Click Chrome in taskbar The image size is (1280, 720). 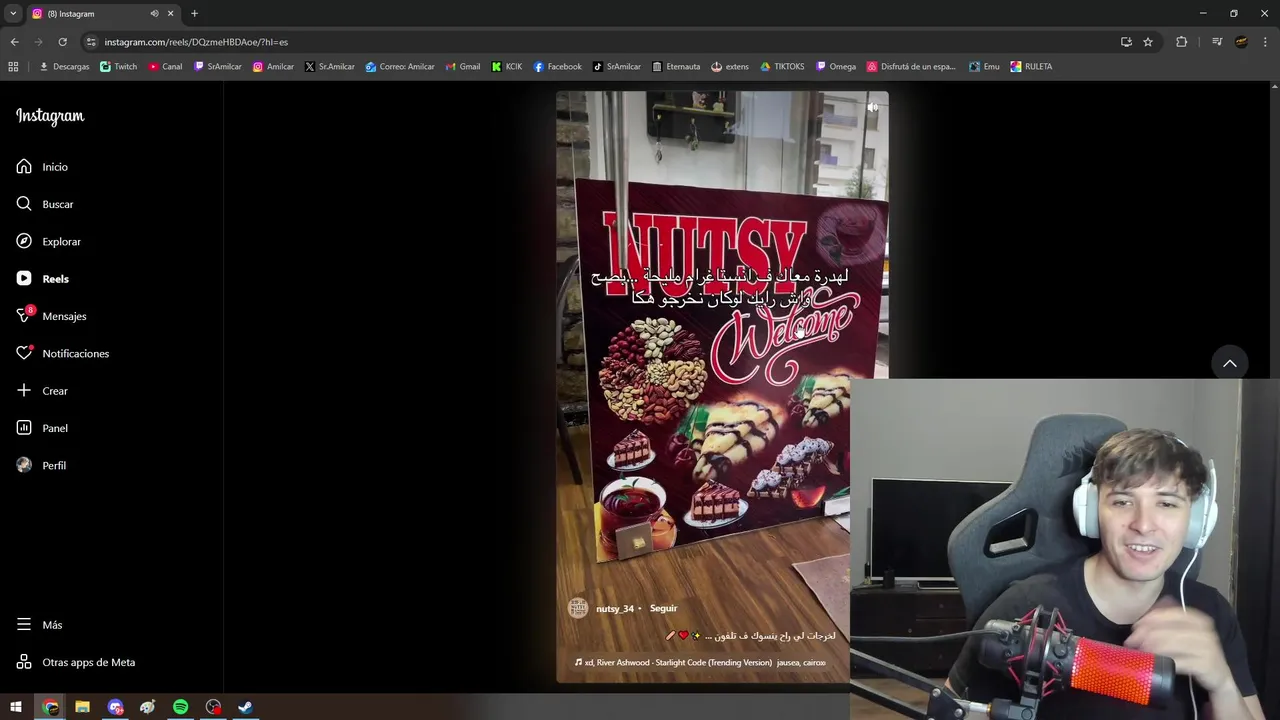point(50,707)
